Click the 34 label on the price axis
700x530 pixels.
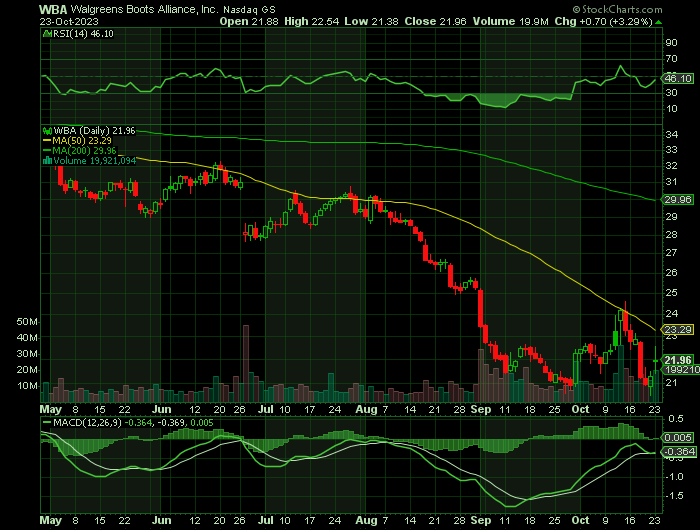pos(671,134)
